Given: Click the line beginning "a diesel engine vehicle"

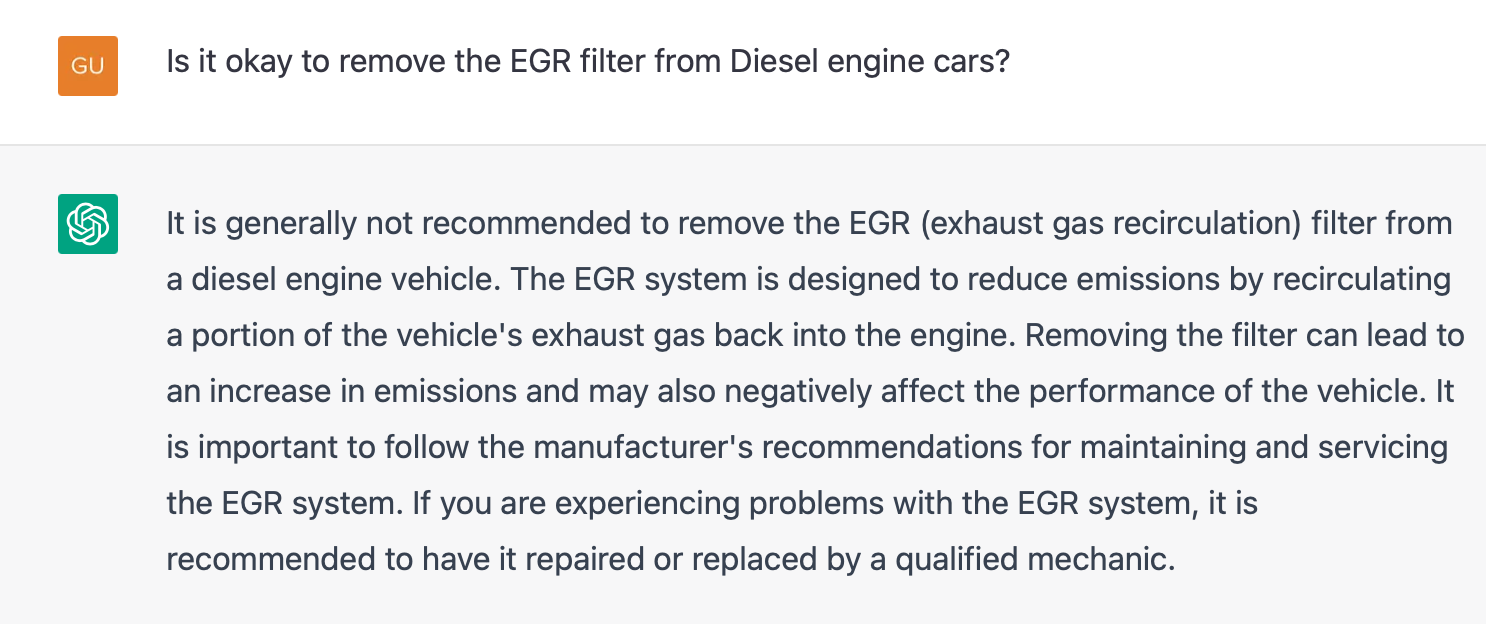Looking at the screenshot, I should pos(808,279).
